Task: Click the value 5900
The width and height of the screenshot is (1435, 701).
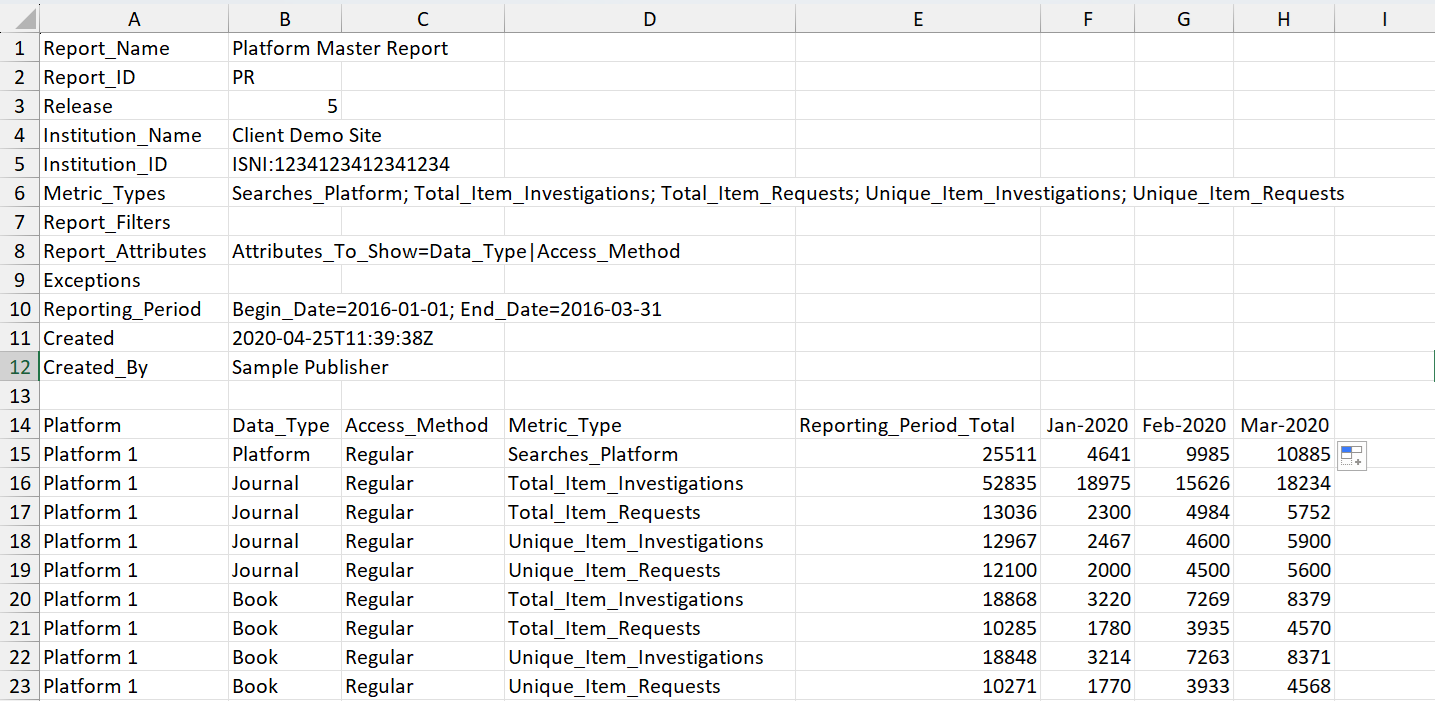Action: [x=1284, y=541]
